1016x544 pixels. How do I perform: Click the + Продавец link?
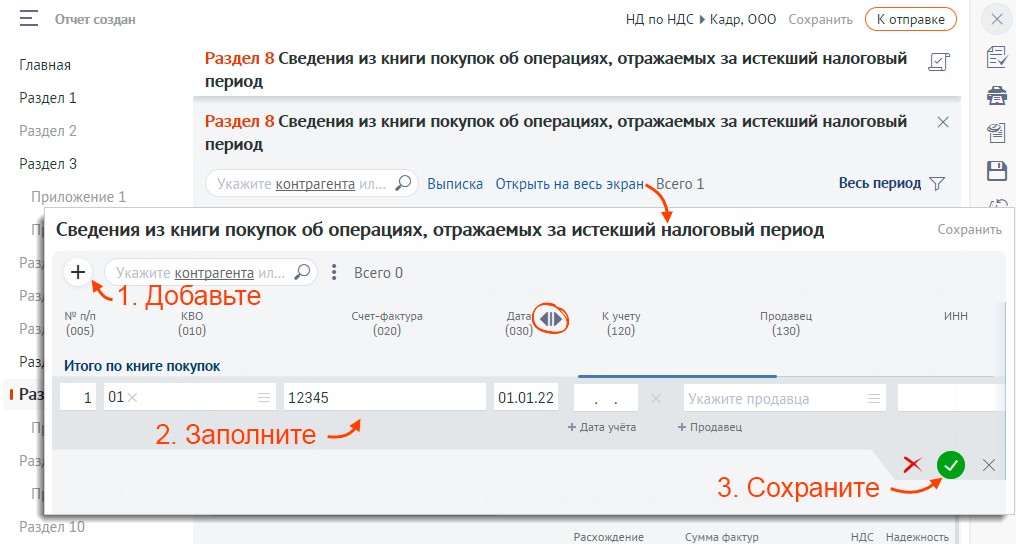tap(710, 427)
